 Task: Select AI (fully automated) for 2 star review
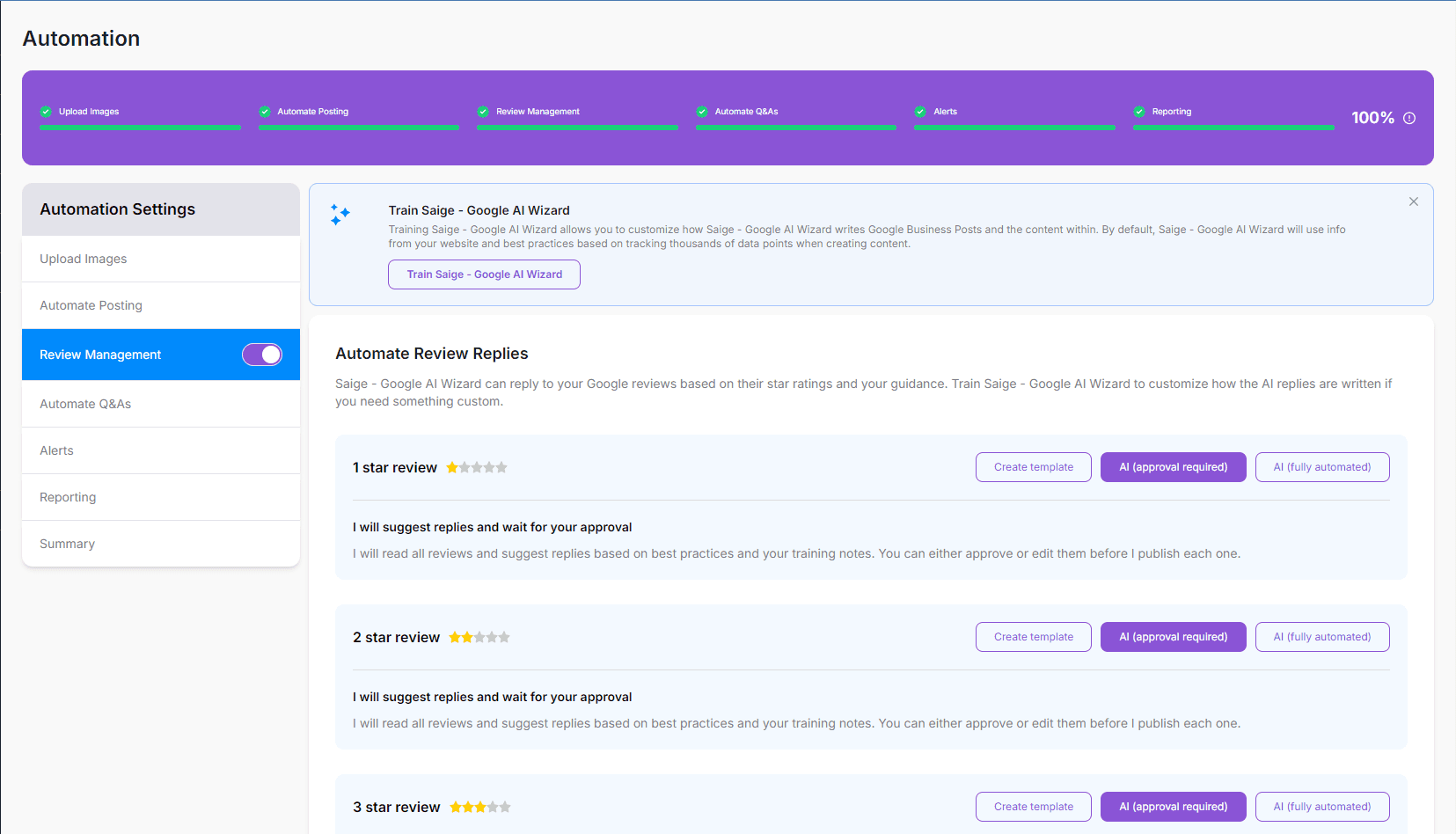coord(1322,637)
